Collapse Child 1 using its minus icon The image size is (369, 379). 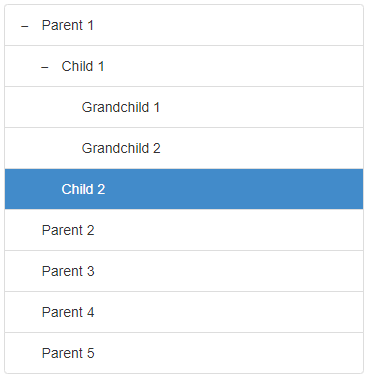[45, 67]
